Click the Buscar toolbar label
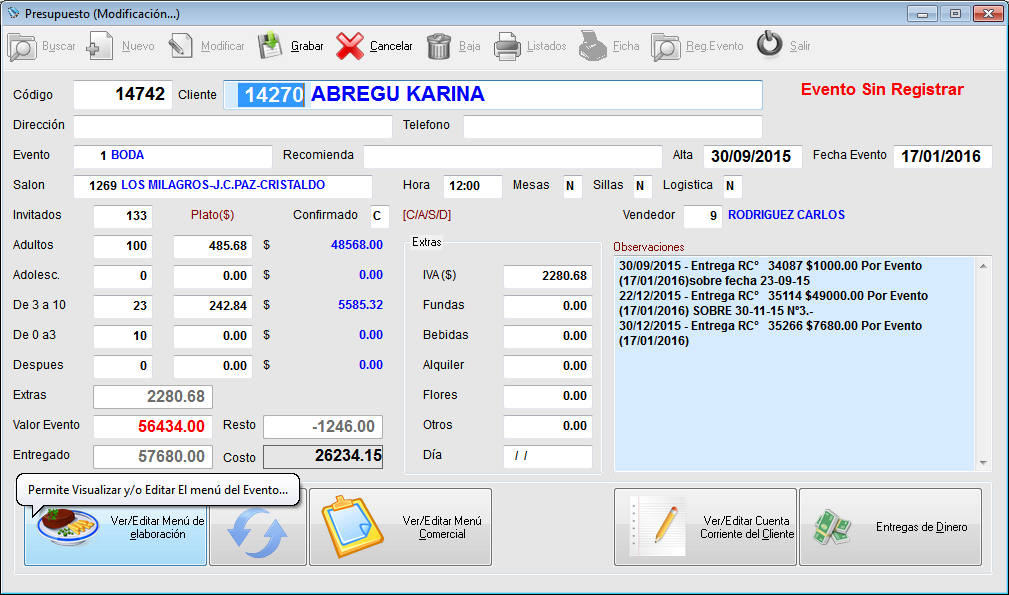 59,46
